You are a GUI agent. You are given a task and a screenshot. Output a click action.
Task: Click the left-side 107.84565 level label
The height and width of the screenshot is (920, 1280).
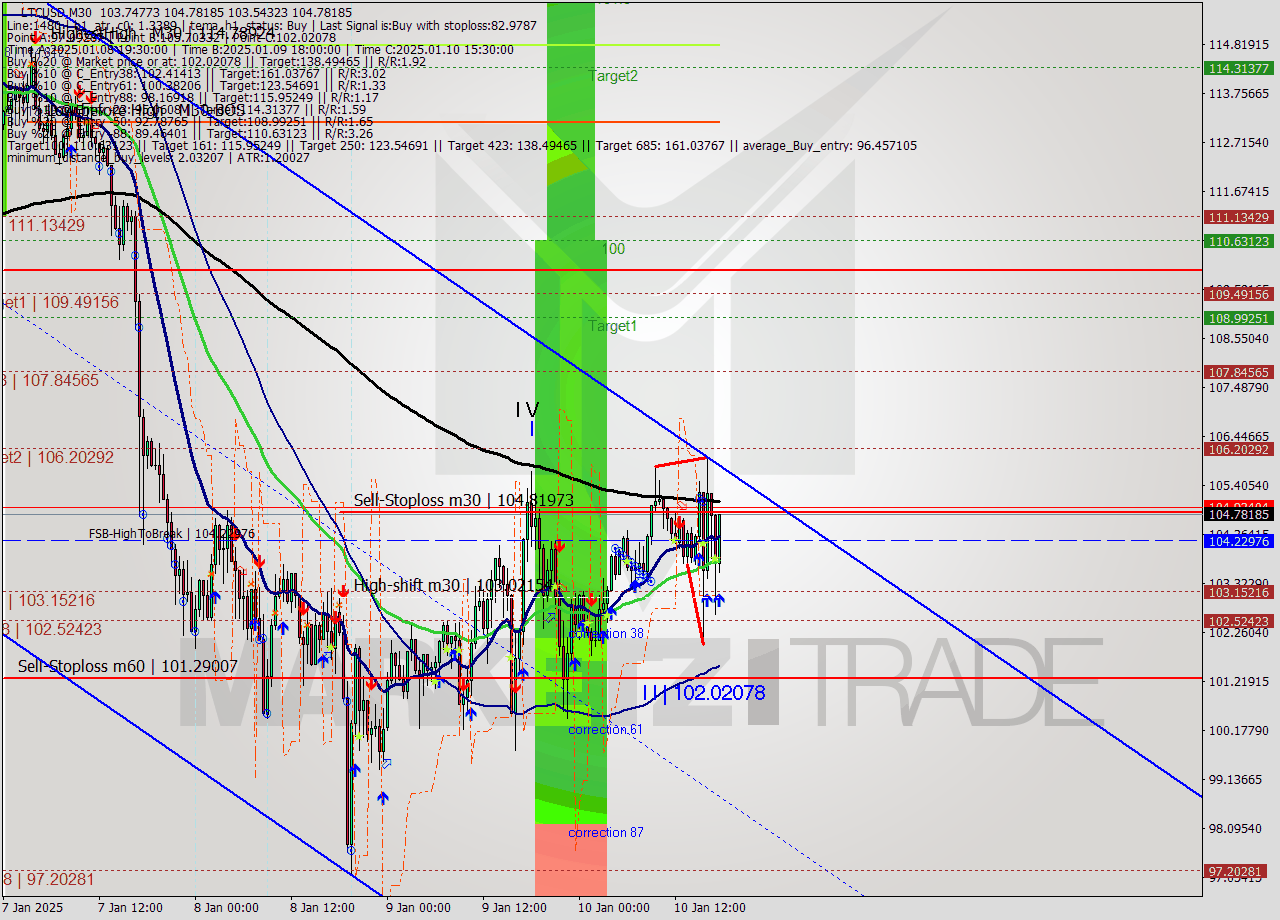tap(50, 380)
